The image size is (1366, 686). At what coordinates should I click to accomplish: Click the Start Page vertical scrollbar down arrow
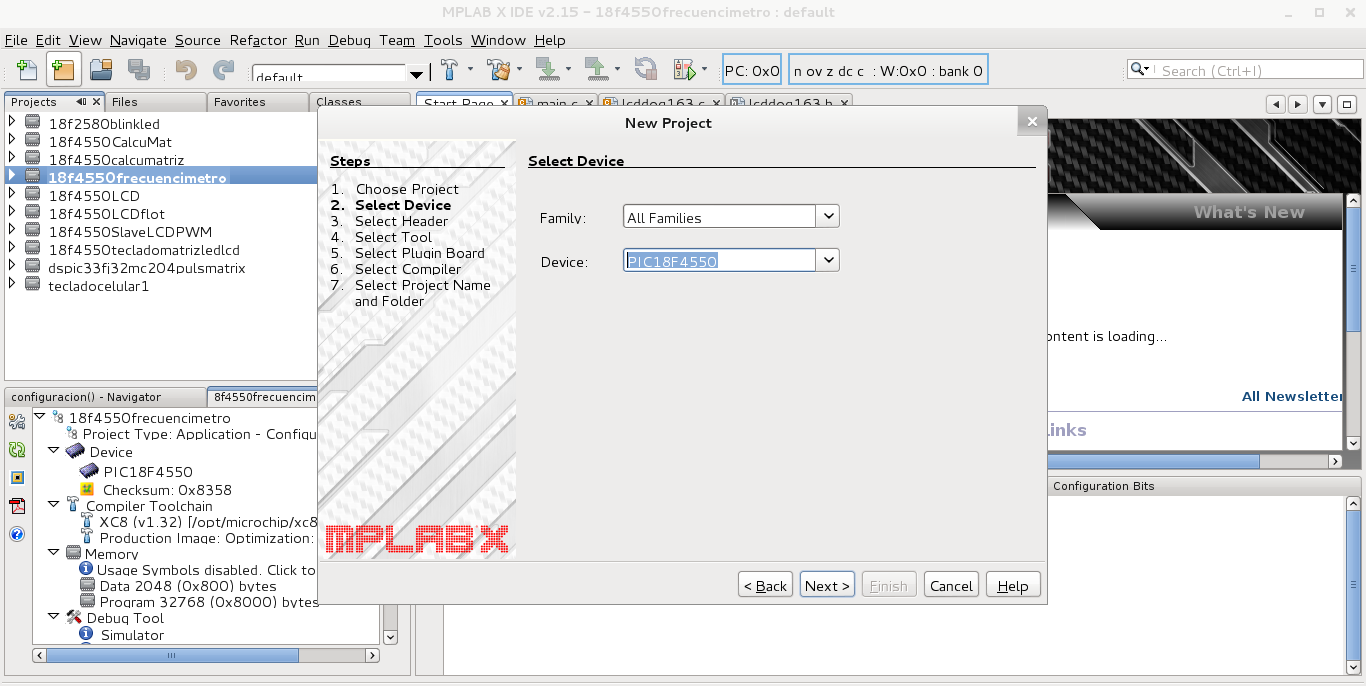pos(1353,442)
